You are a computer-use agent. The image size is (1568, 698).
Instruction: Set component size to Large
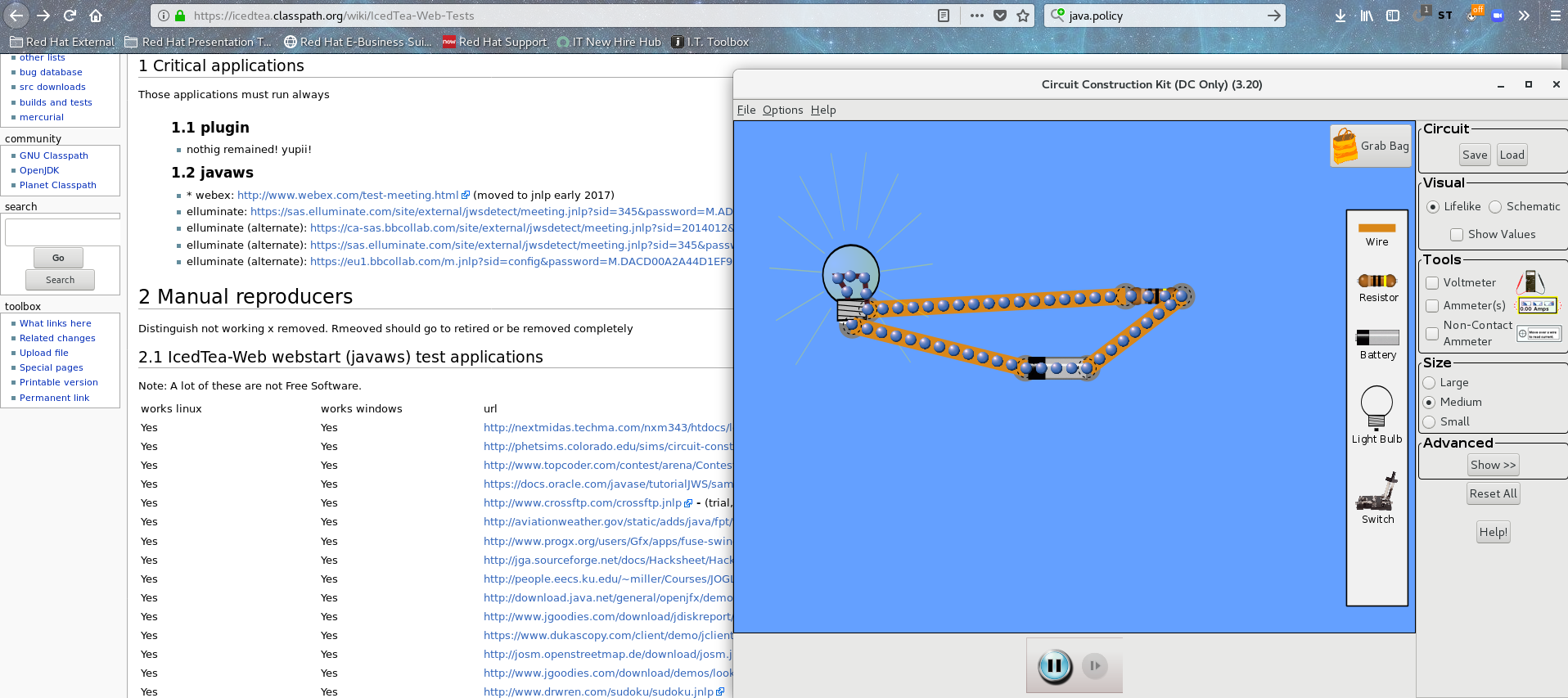(1430, 383)
